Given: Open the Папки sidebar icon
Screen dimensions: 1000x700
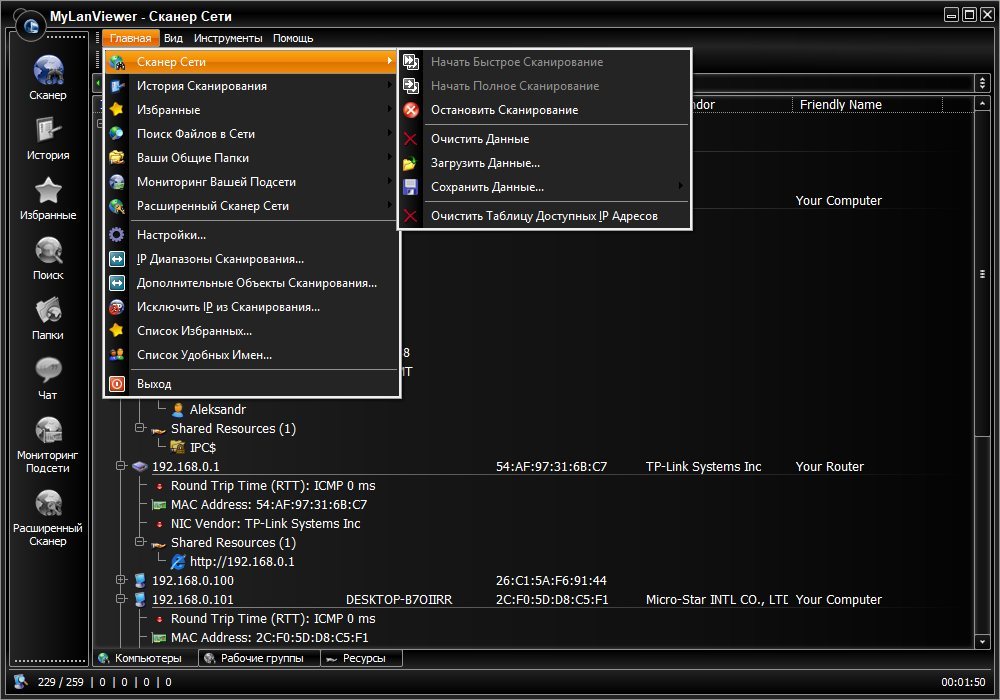Looking at the screenshot, I should [x=48, y=316].
